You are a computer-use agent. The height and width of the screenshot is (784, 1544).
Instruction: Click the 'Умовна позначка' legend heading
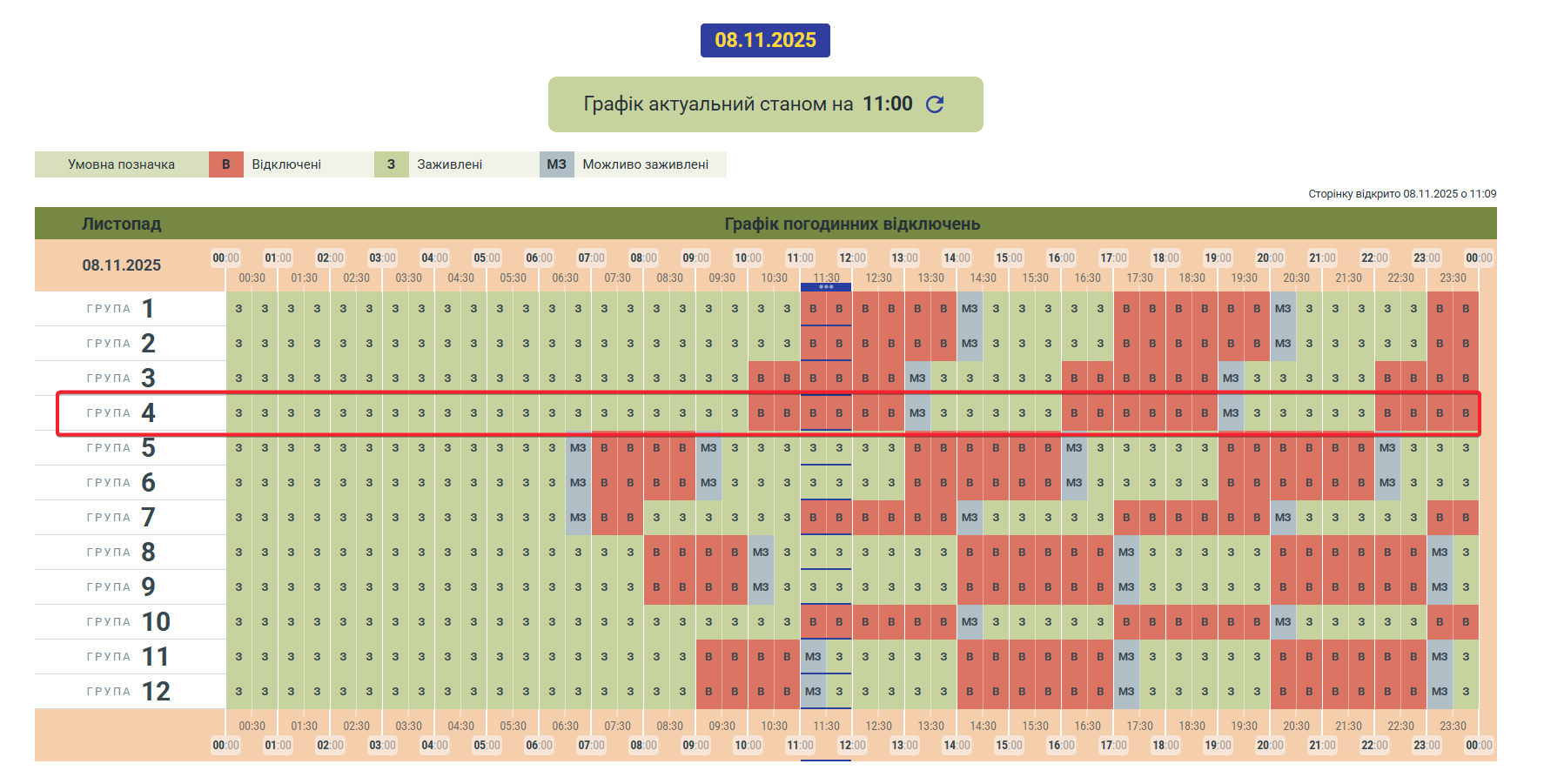[x=122, y=164]
